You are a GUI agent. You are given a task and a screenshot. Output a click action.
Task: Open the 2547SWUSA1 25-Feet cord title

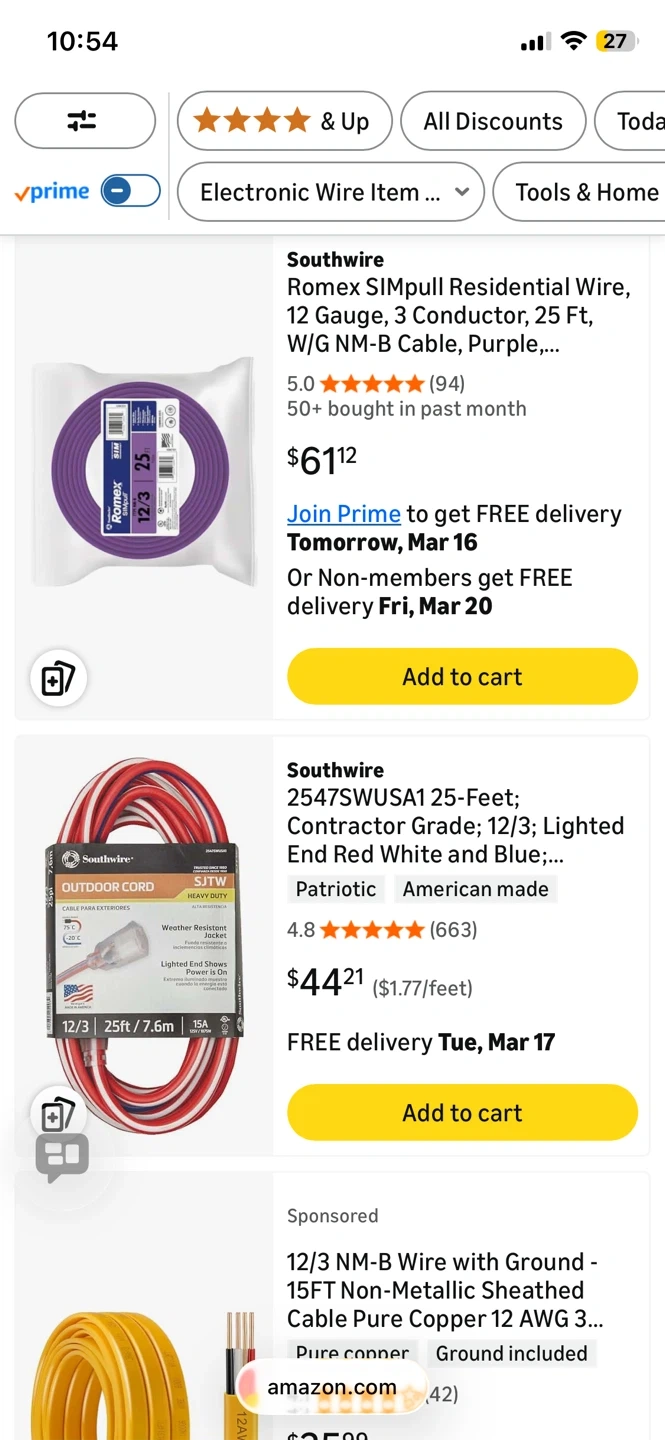click(x=455, y=826)
